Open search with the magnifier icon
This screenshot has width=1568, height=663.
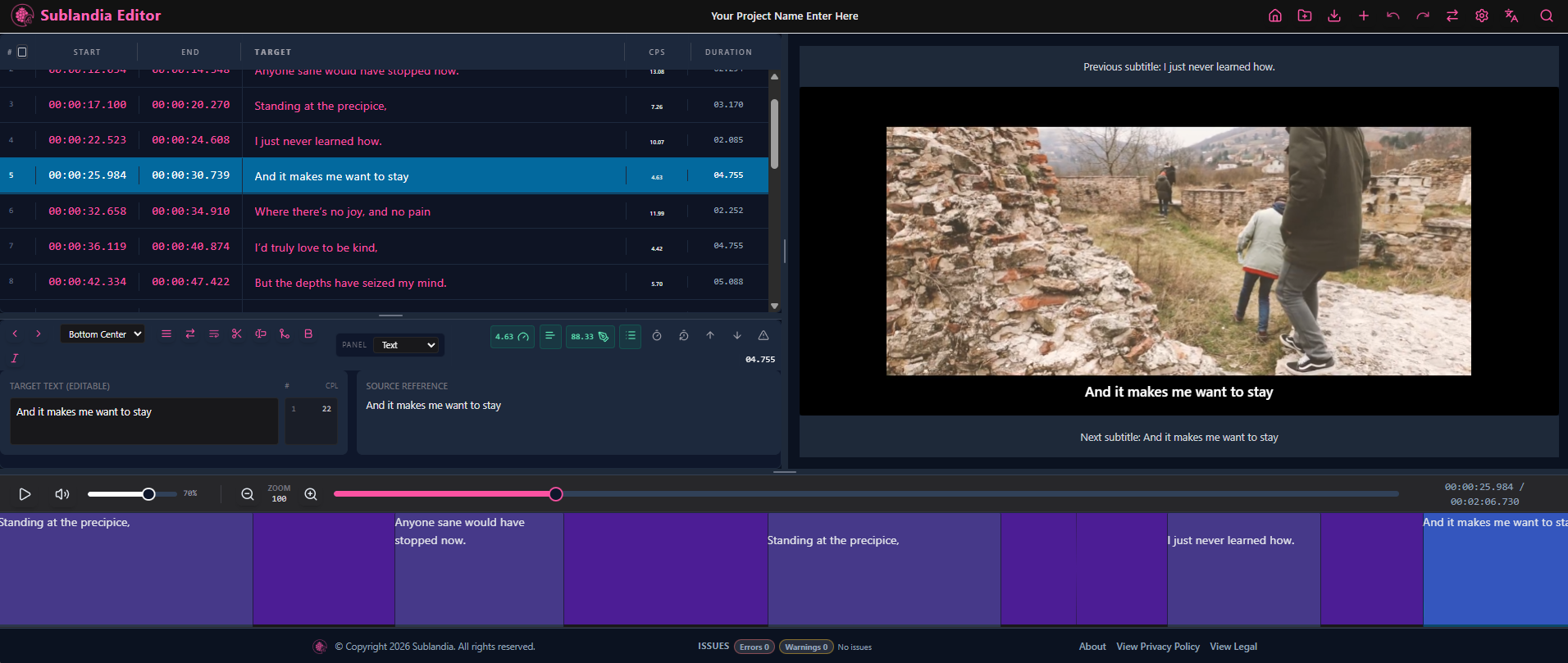coord(1547,16)
